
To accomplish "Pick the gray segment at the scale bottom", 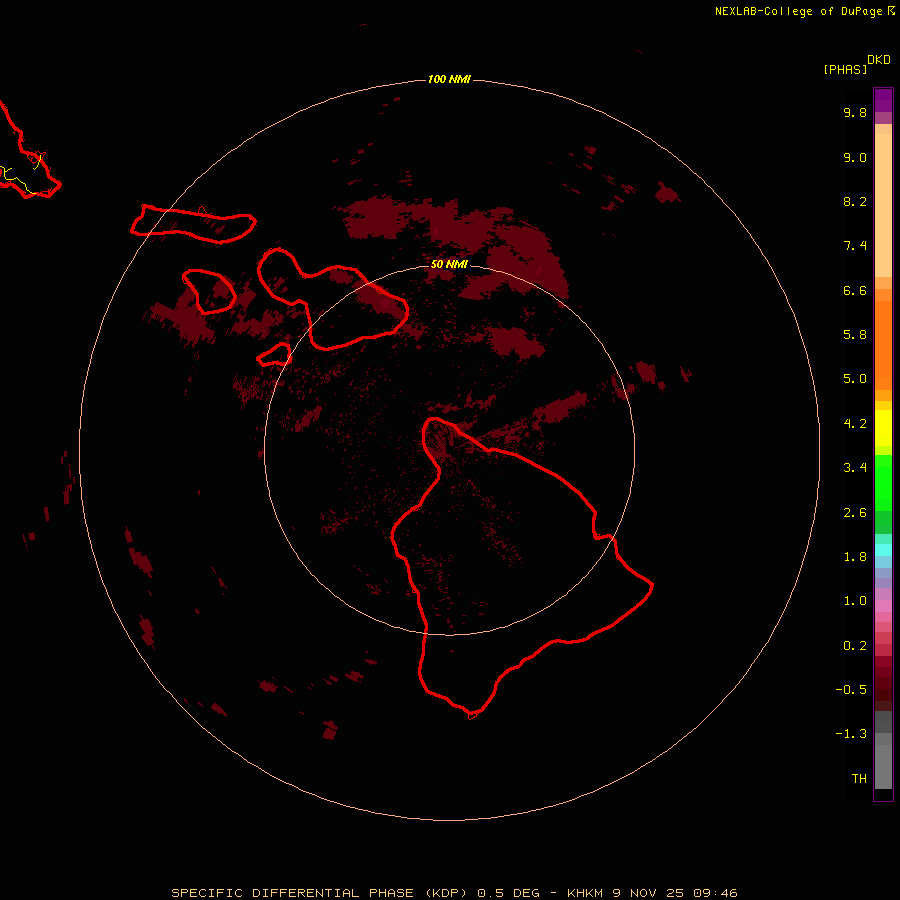I will pos(883,766).
